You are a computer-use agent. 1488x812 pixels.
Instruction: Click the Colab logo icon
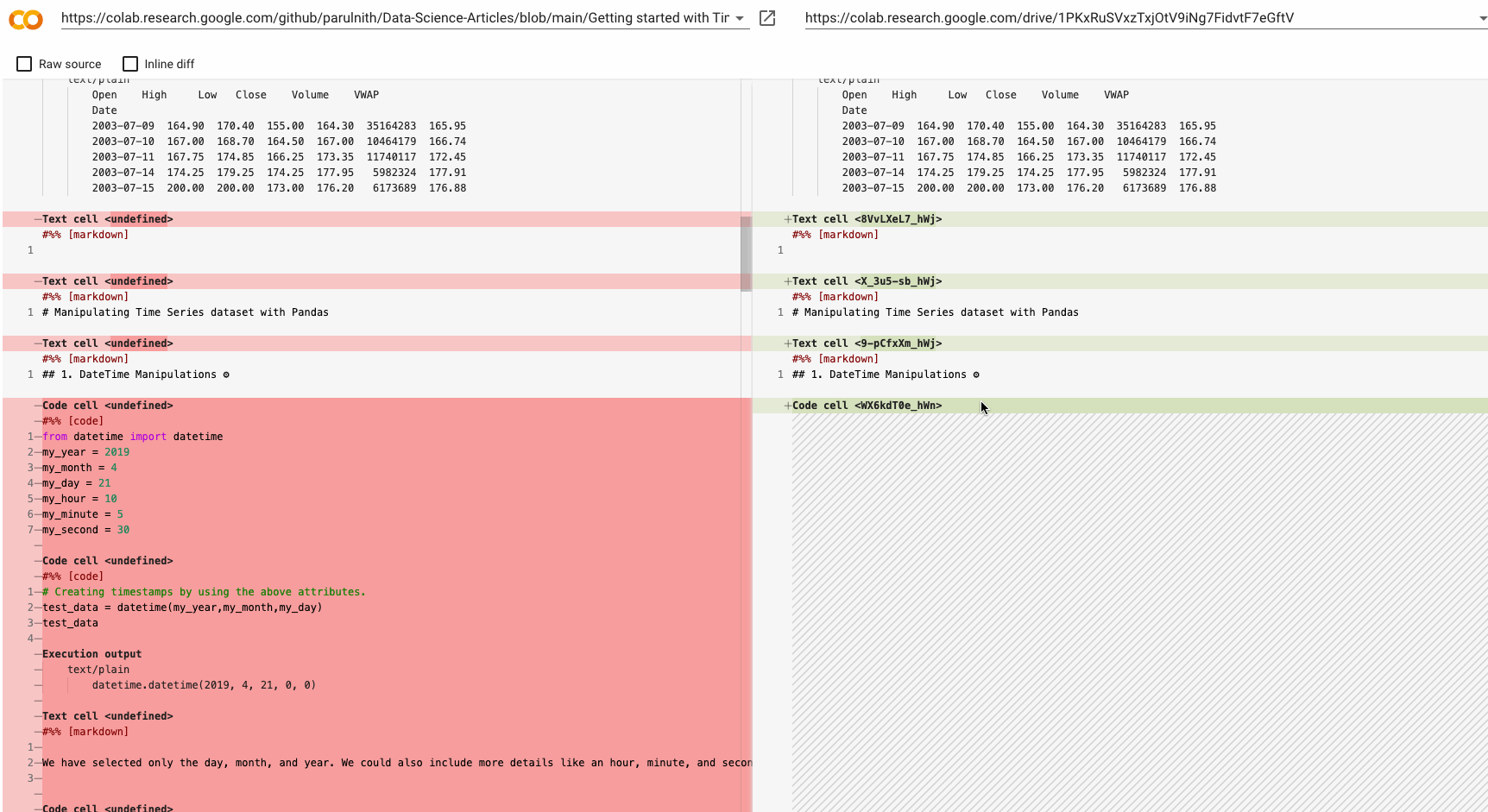[26, 19]
